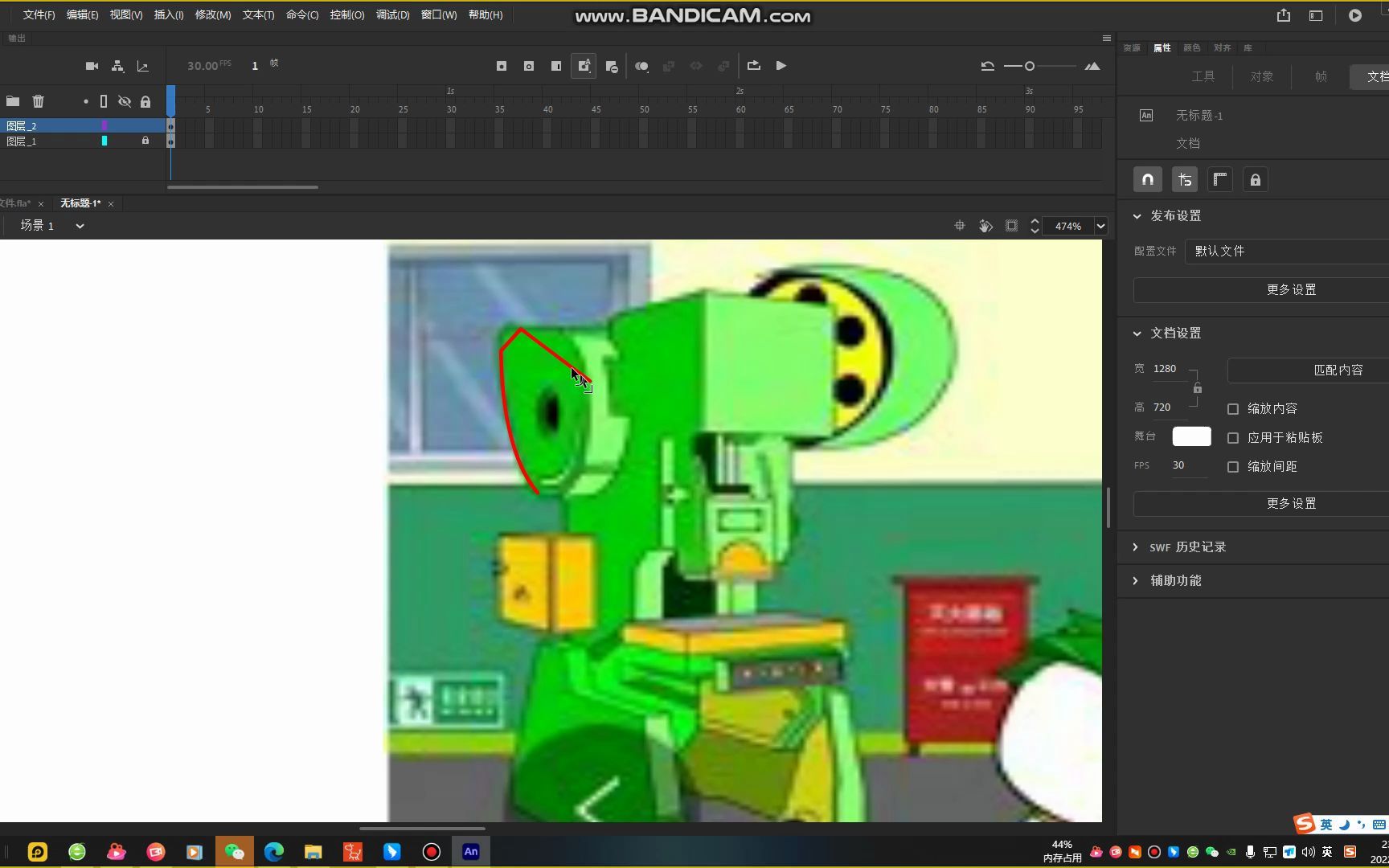Click the center stage icon
The image size is (1389, 868).
click(x=960, y=226)
